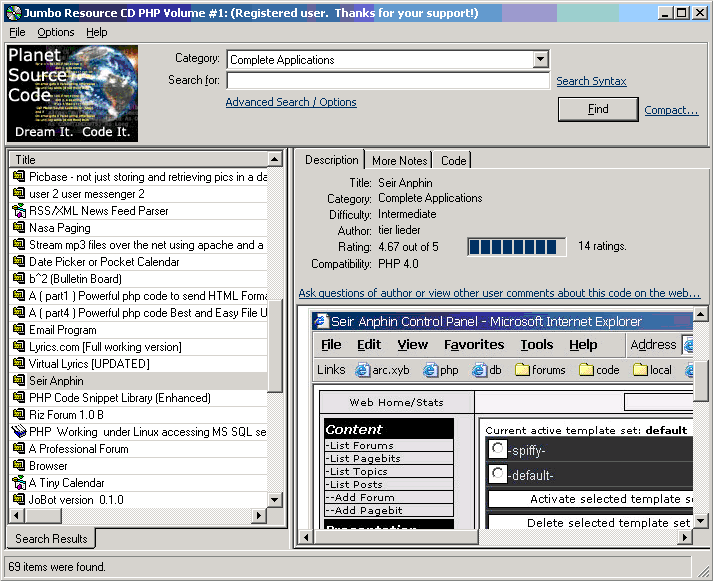Click the Virtual Lyrics [UPDATED] icon
This screenshot has width=713, height=581.
19,363
